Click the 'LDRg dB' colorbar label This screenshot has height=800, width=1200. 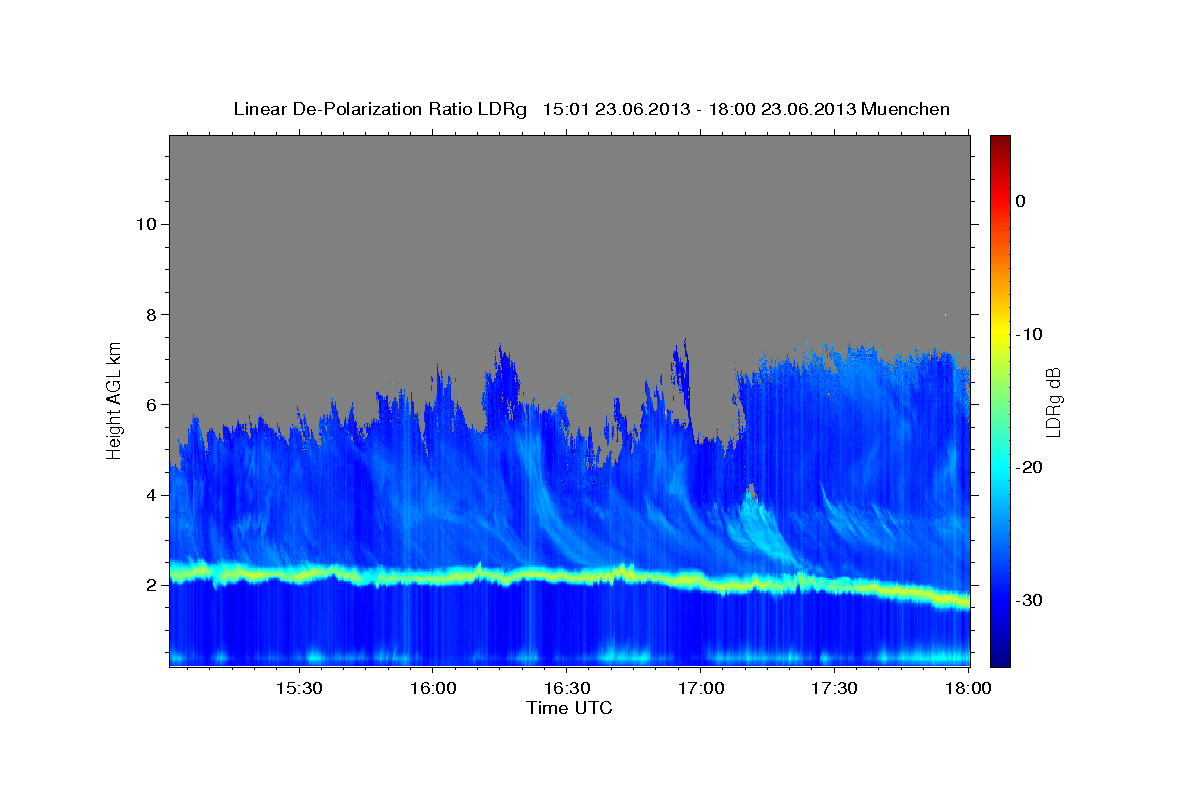(x=1052, y=401)
